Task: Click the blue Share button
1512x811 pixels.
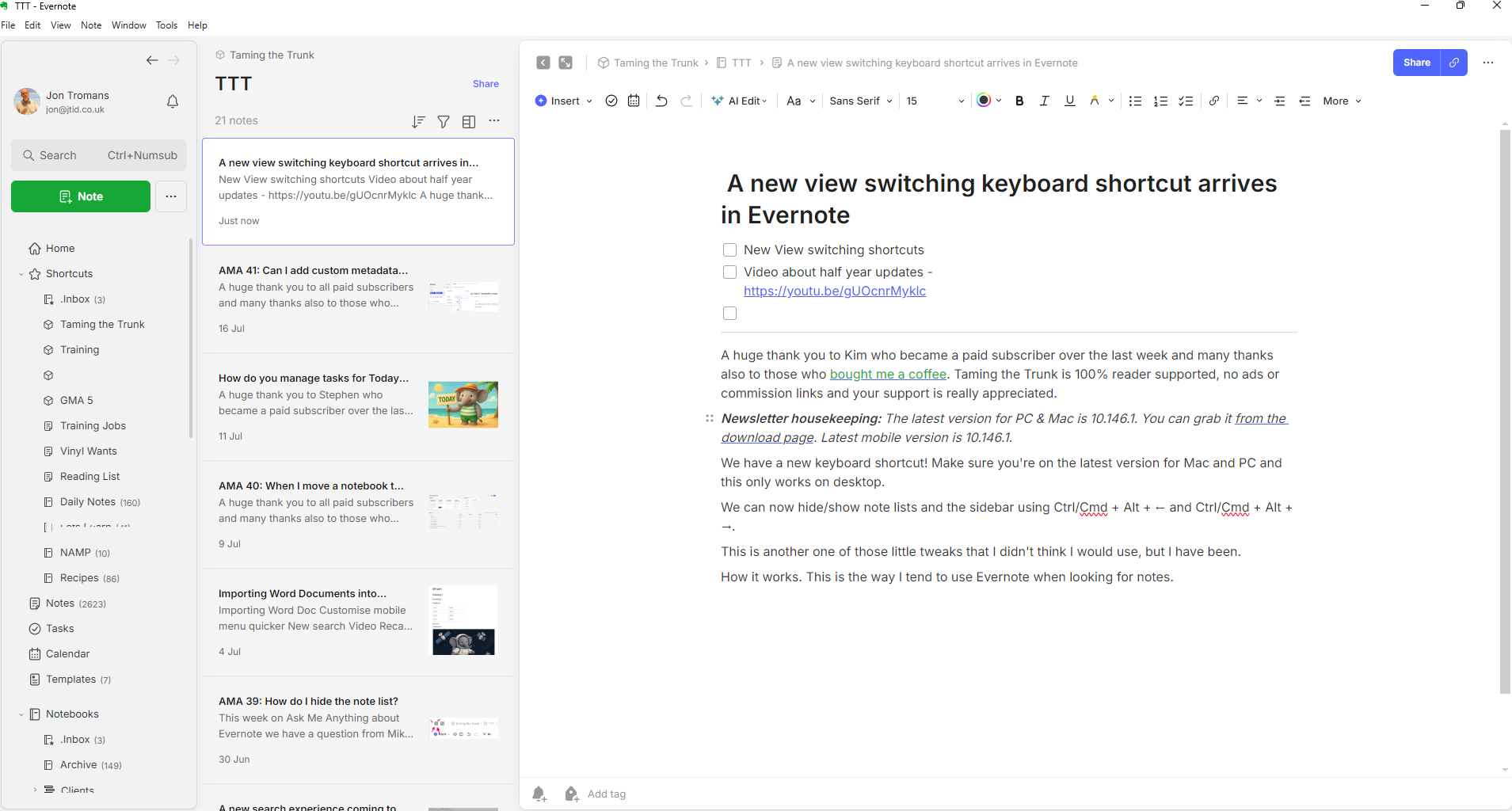Action: click(x=1417, y=63)
